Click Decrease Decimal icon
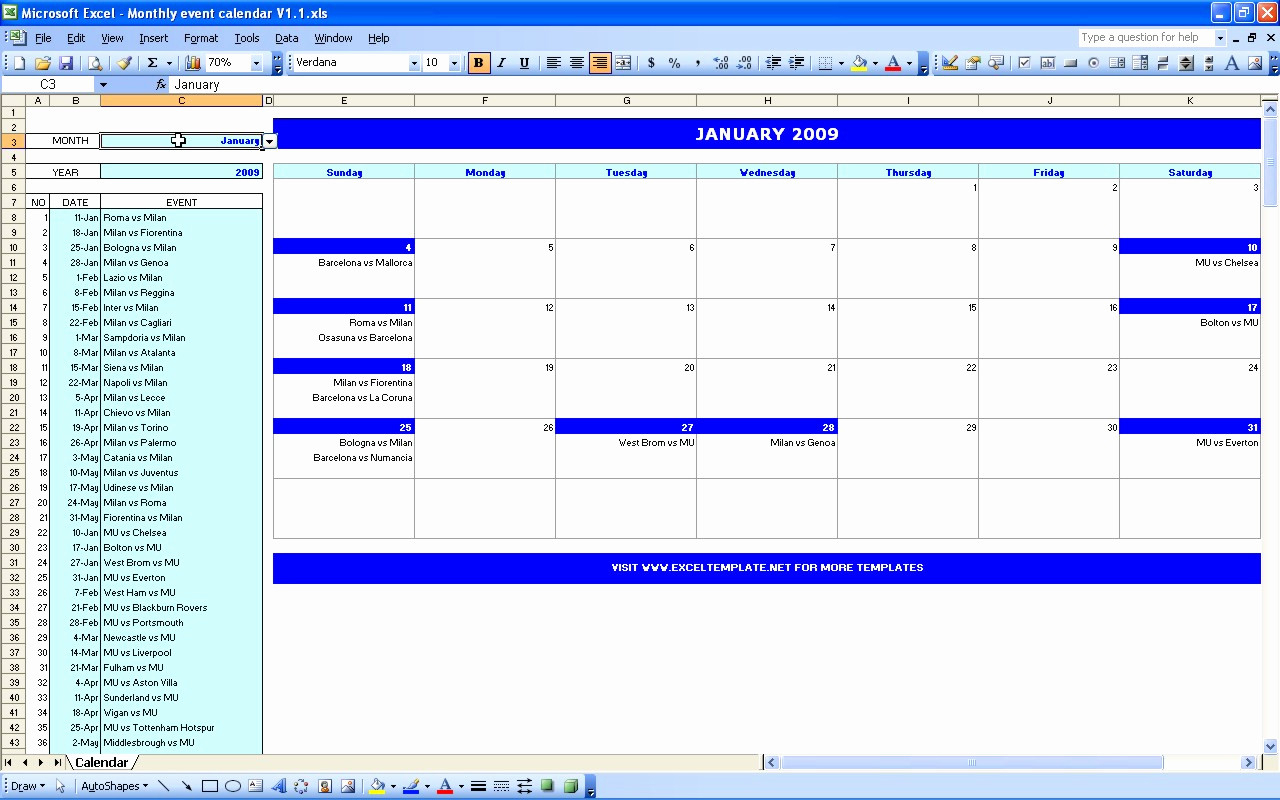 coord(744,63)
